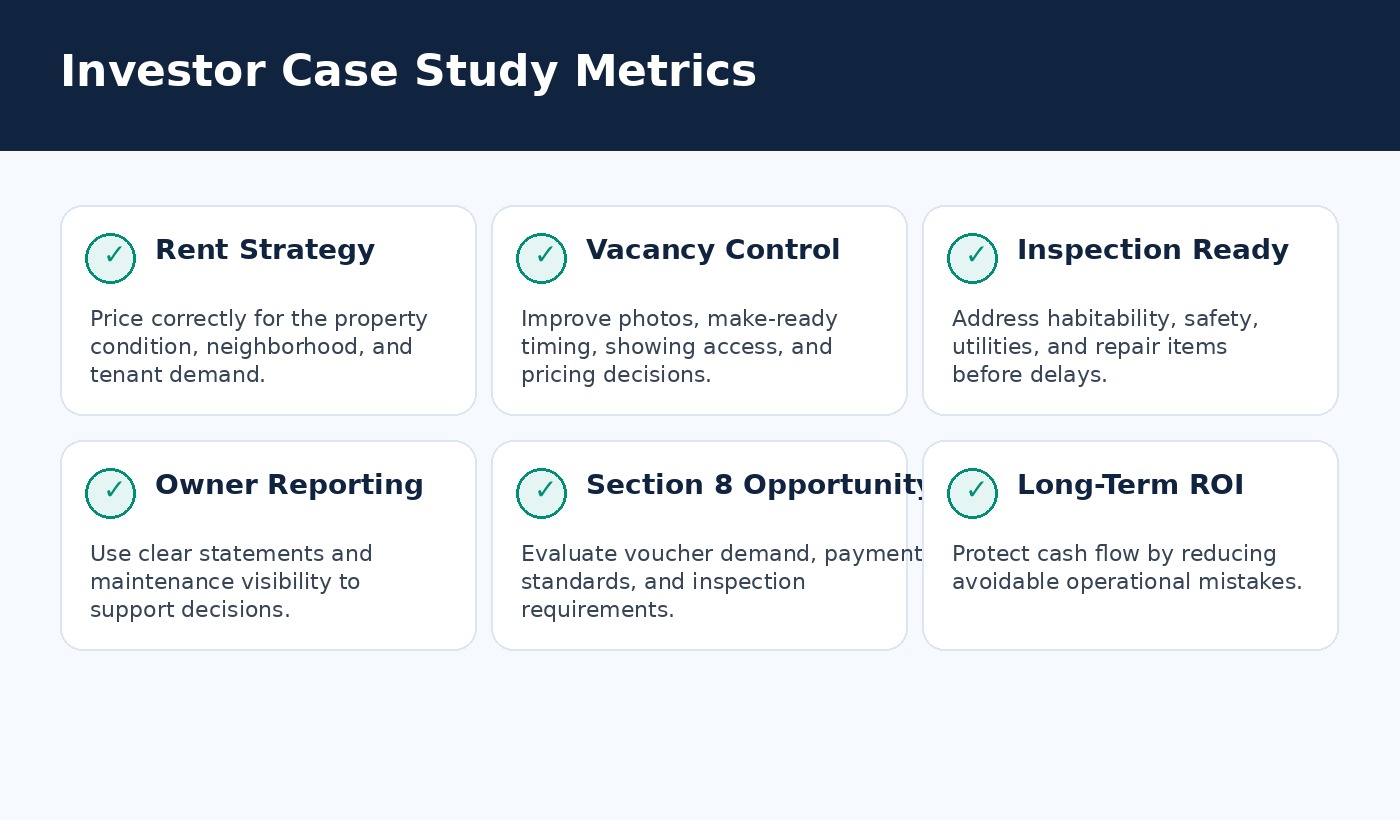Click the Rent Strategy checkmark icon
The height and width of the screenshot is (820, 1400).
click(110, 258)
